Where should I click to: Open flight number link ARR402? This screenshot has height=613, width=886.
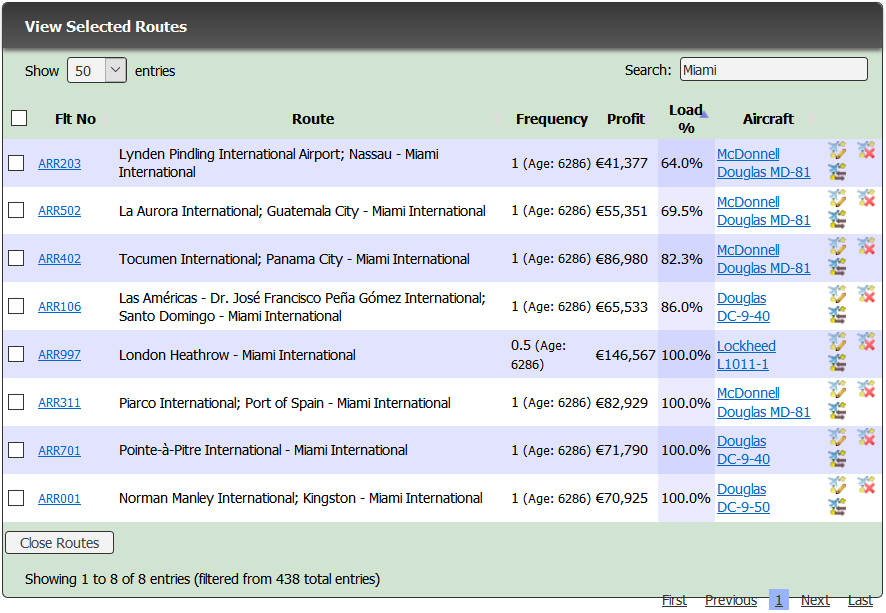[59, 259]
